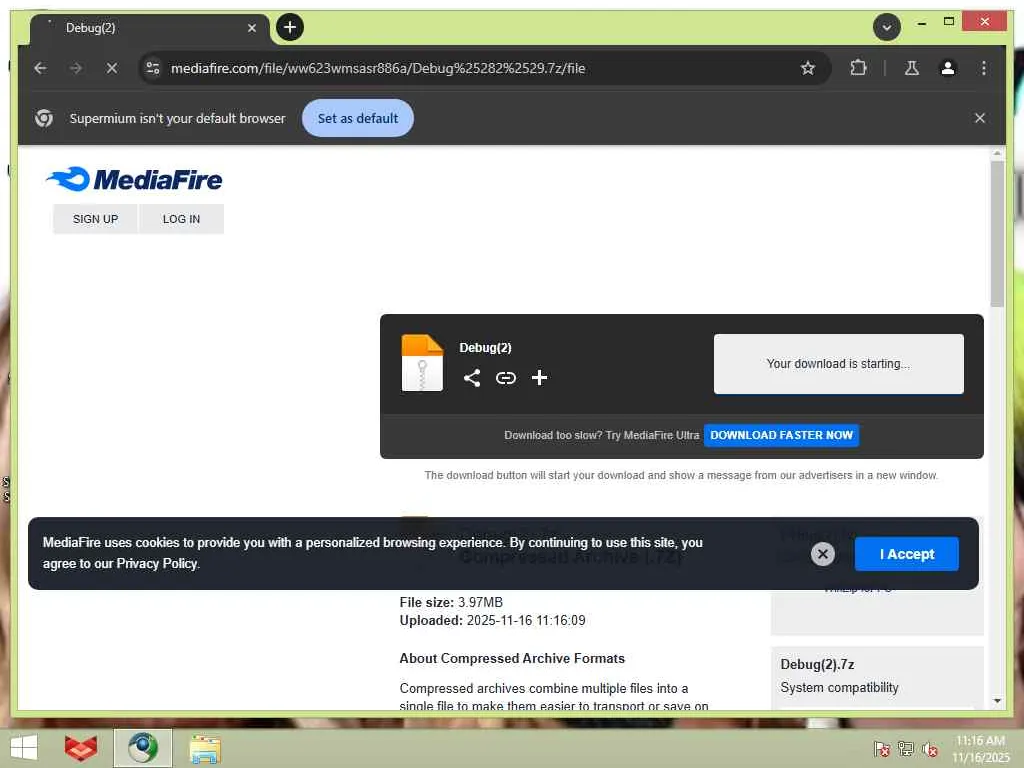Open File Explorer from taskbar
1024x768 pixels.
coord(205,748)
